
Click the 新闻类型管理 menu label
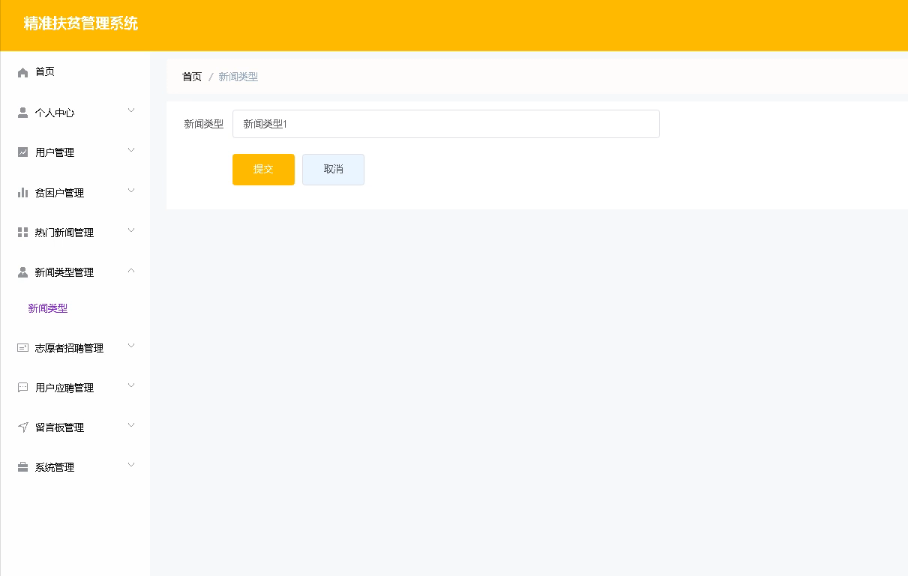click(64, 272)
